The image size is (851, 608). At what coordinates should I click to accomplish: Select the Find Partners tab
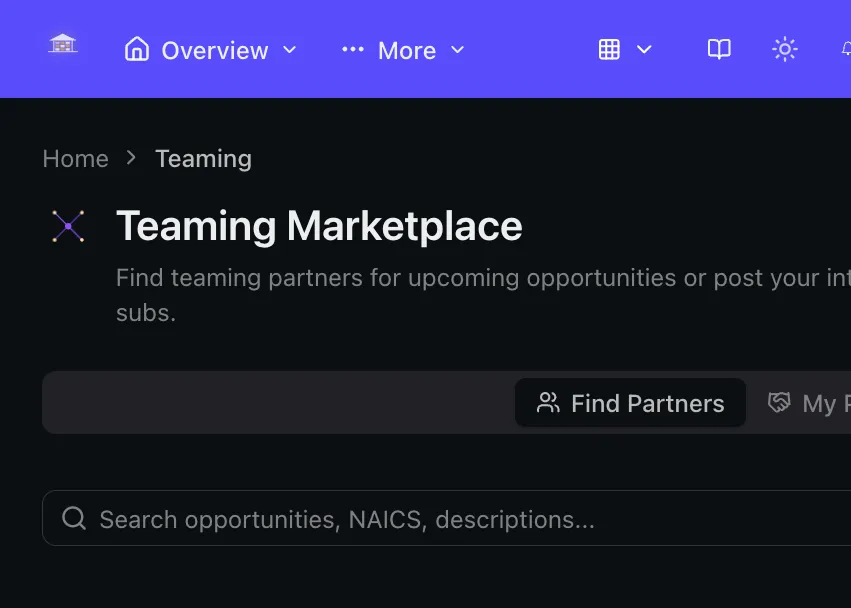coord(630,403)
